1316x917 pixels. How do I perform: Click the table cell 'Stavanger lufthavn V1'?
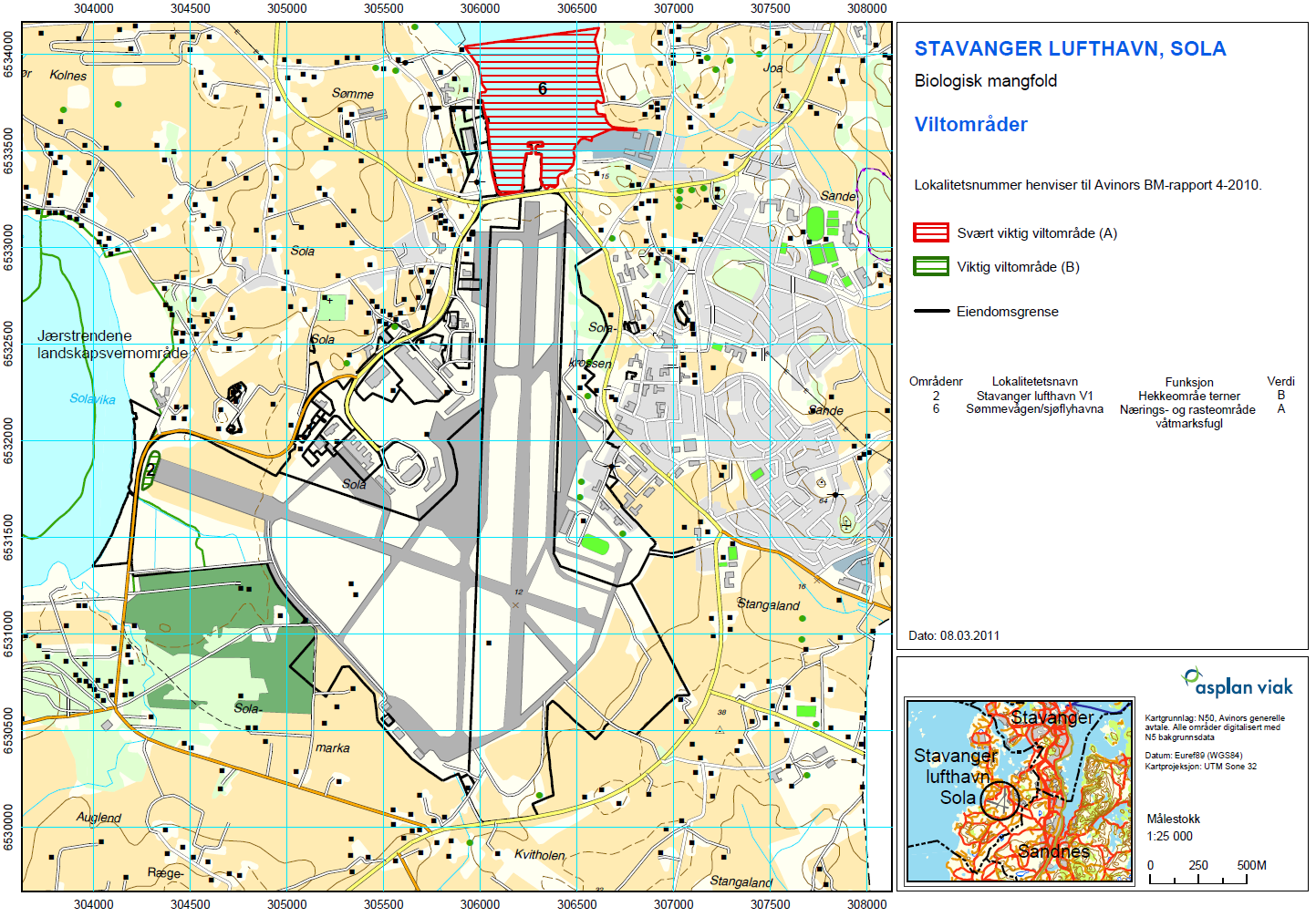pyautogui.click(x=1035, y=396)
